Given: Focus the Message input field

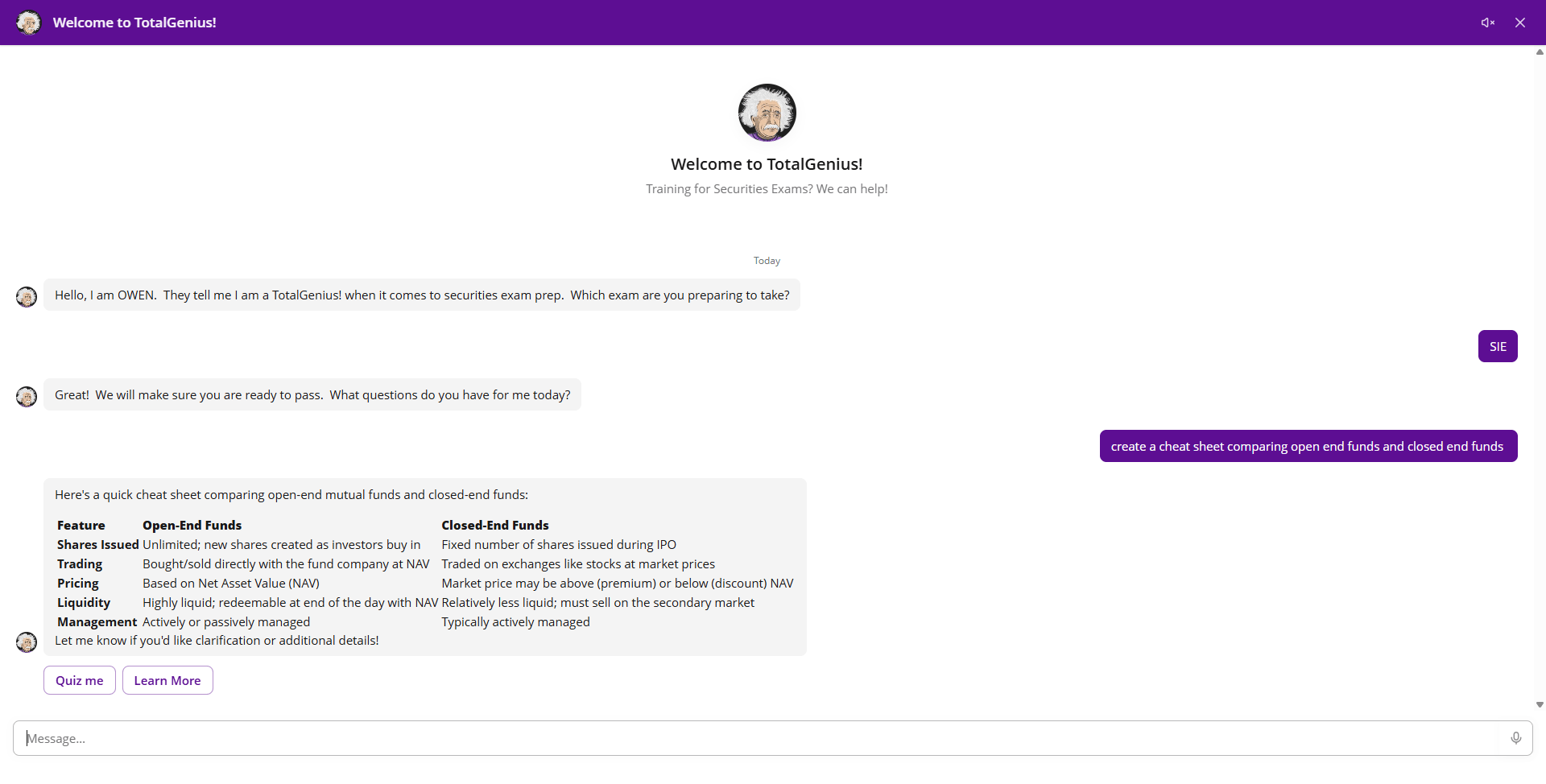Looking at the screenshot, I should pos(757,738).
